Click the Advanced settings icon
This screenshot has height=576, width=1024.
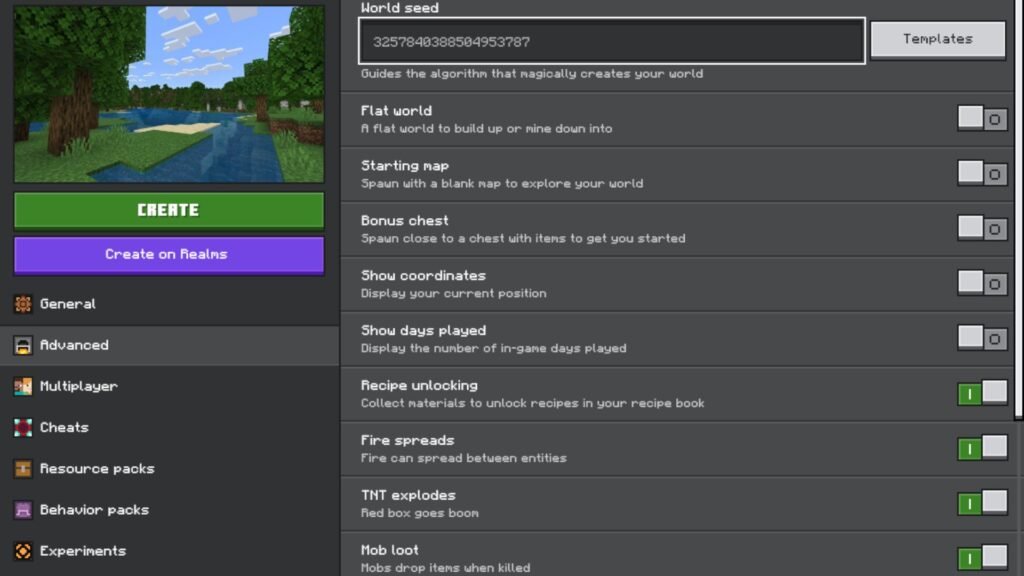click(x=23, y=345)
